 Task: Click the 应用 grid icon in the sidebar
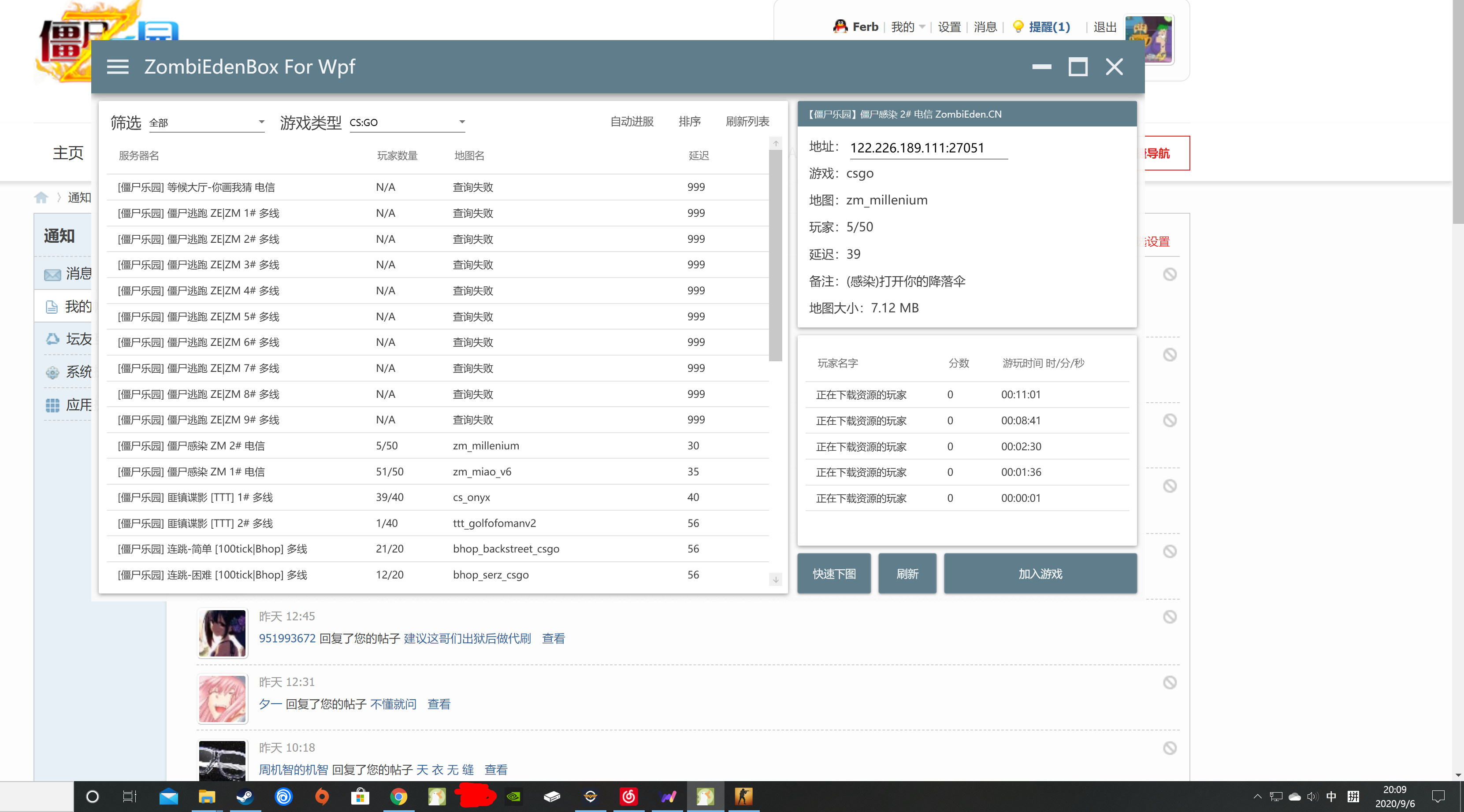(x=52, y=405)
